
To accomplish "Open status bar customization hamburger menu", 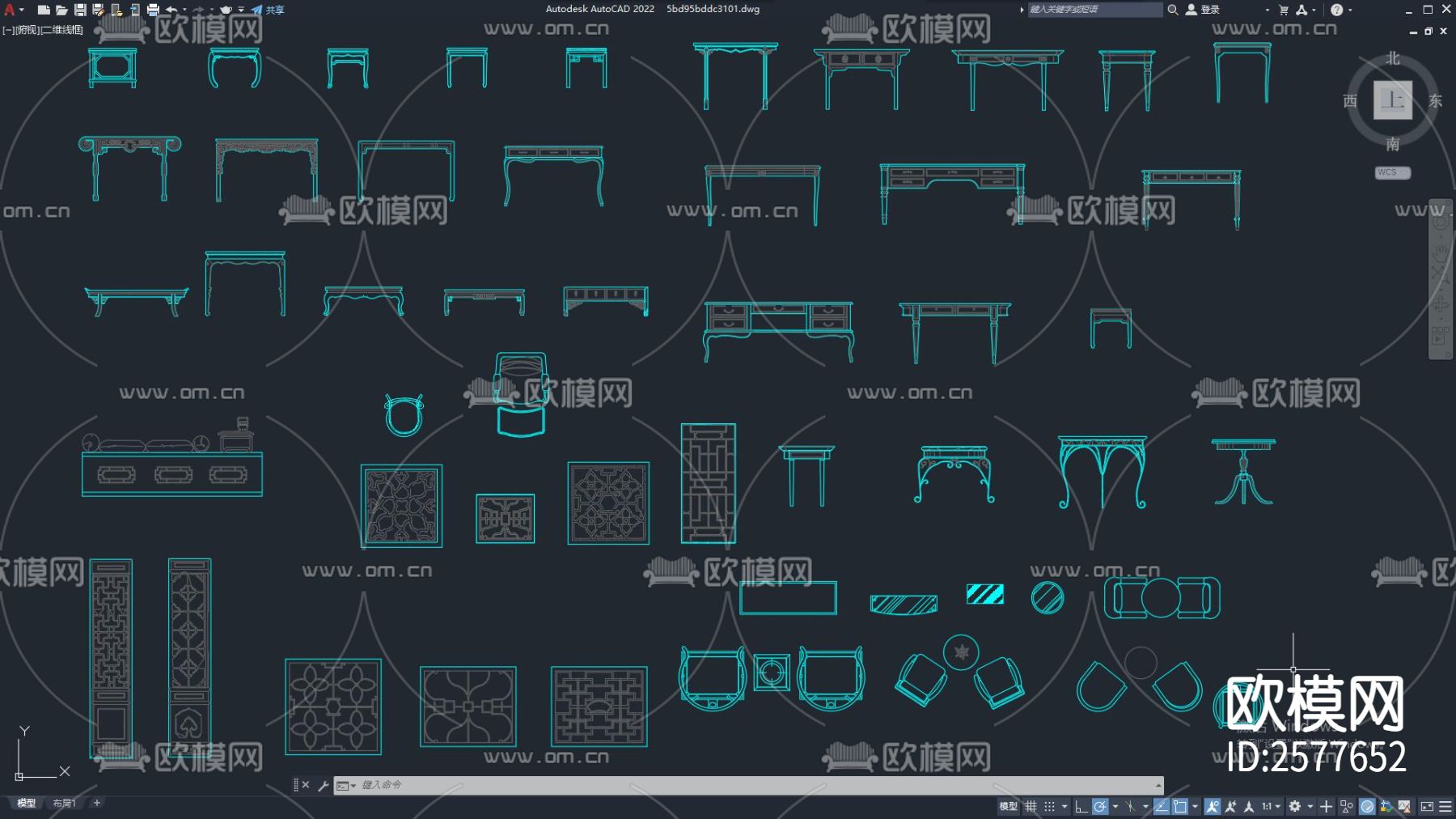I will [1445, 806].
